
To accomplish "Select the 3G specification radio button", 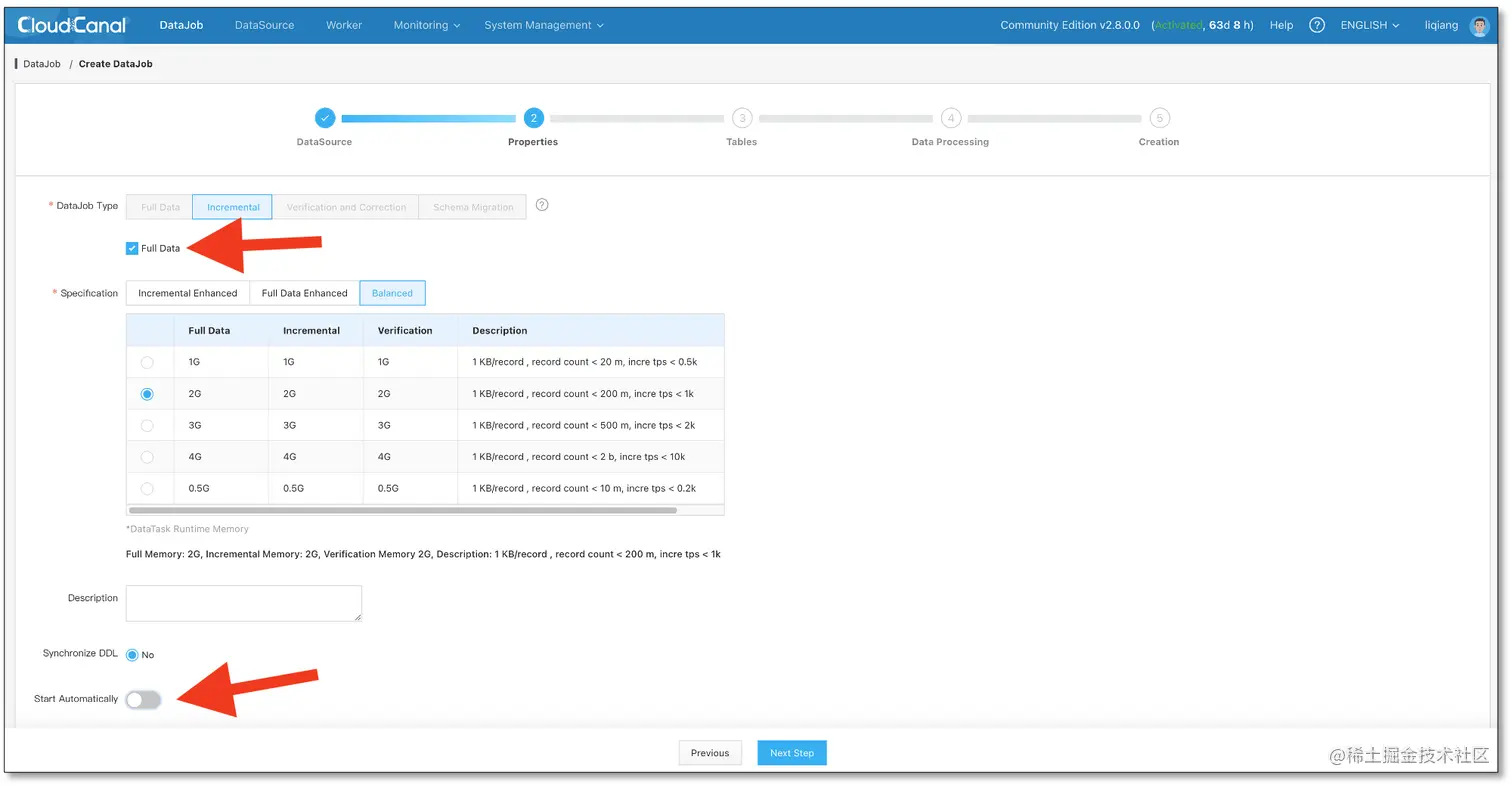I will (x=147, y=425).
